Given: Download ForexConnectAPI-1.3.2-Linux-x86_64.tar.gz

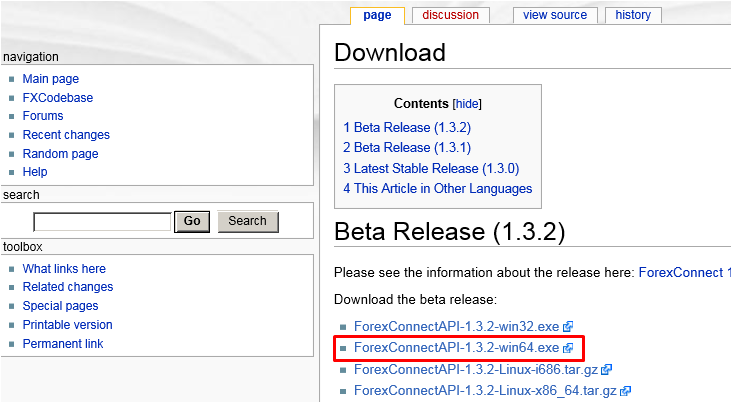Looking at the screenshot, I should point(486,390).
